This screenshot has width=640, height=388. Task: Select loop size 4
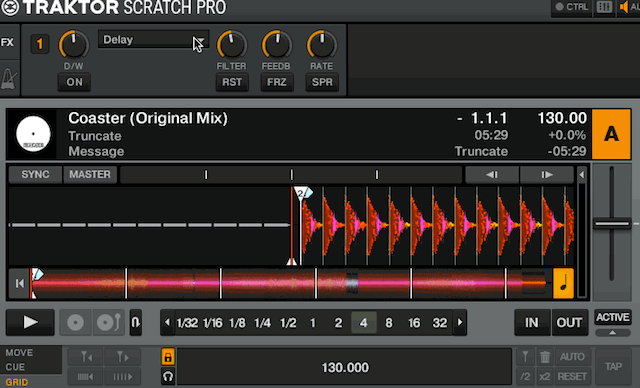[363, 323]
